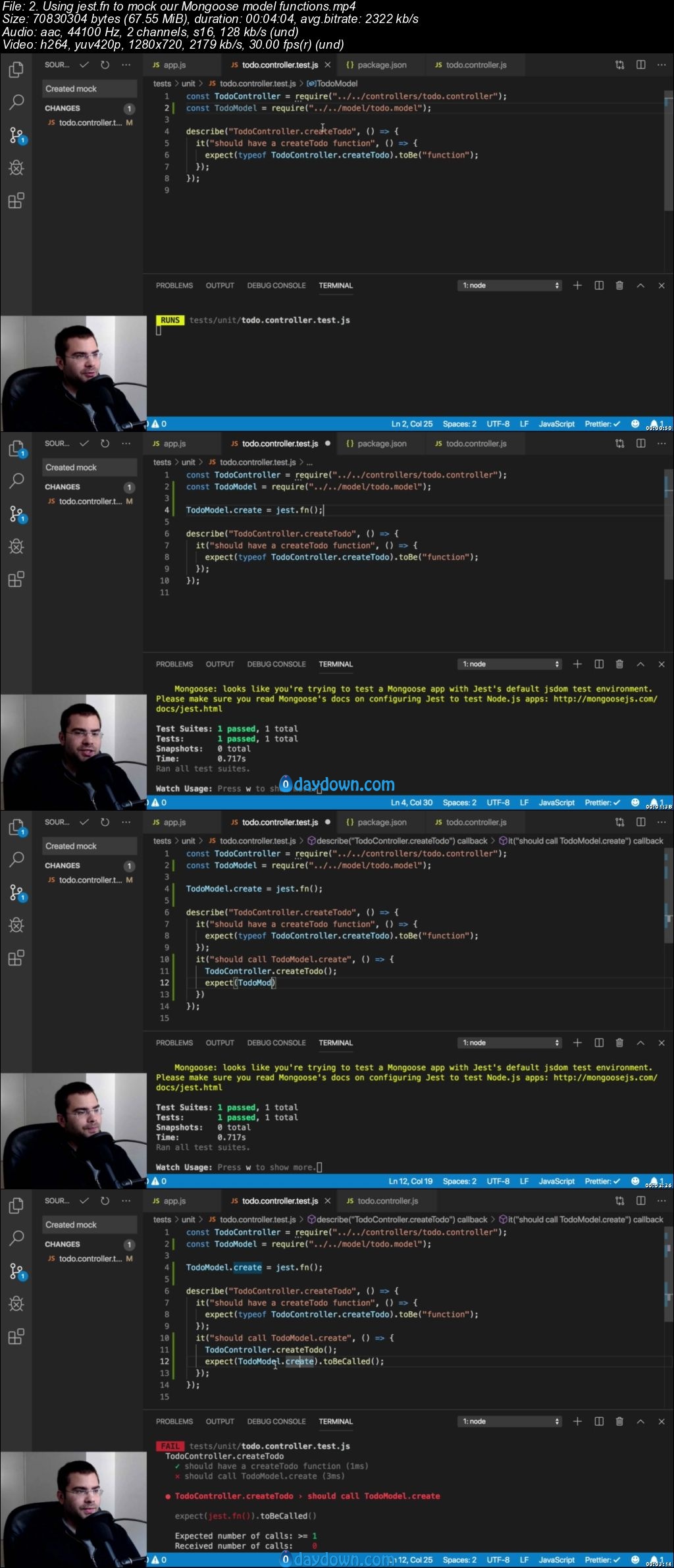
Task: Open Explorer icon in second frame activity bar
Action: (x=16, y=448)
